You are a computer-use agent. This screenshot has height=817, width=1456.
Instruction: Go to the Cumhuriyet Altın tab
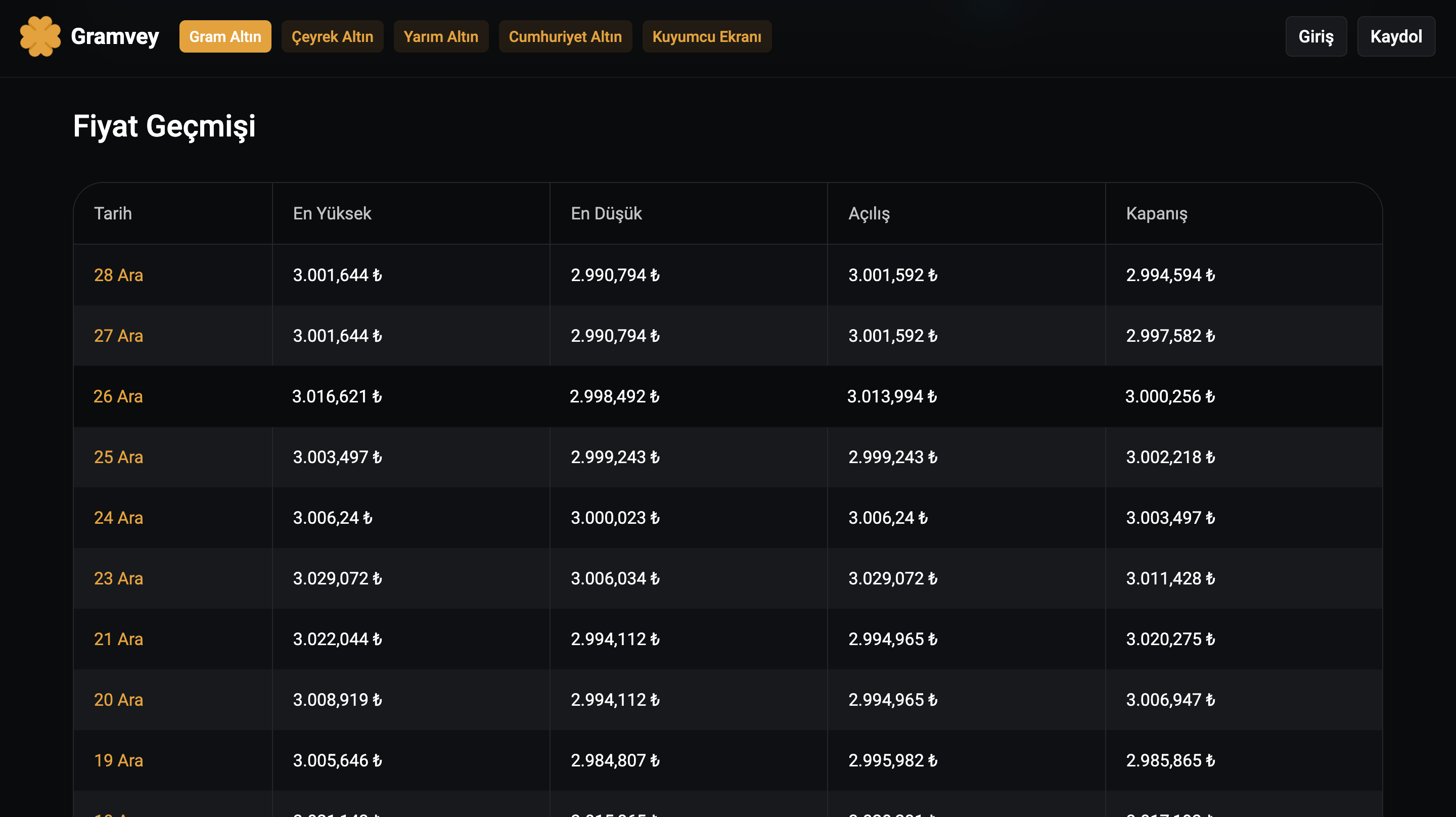(565, 37)
